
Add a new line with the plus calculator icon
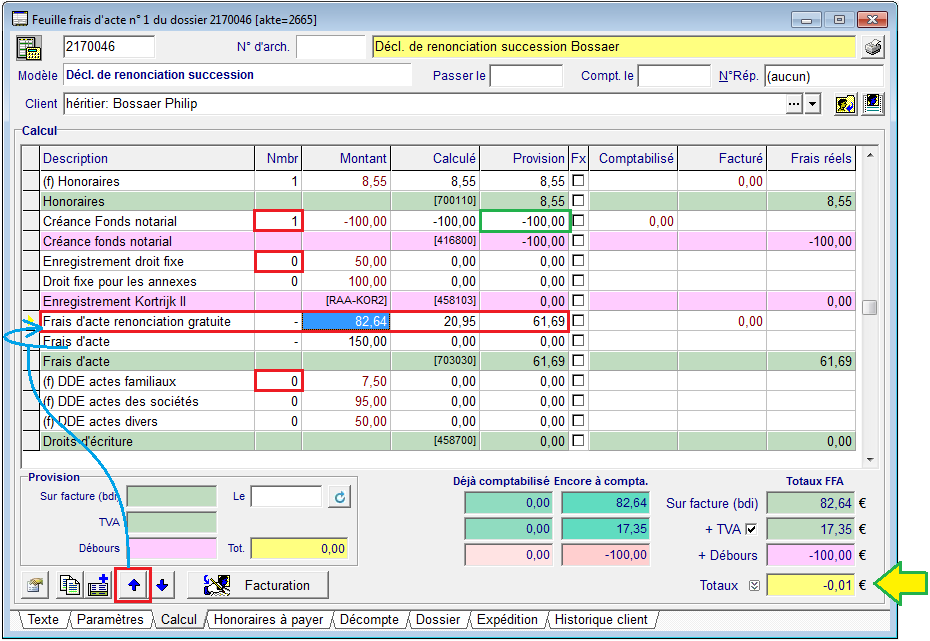tap(98, 586)
